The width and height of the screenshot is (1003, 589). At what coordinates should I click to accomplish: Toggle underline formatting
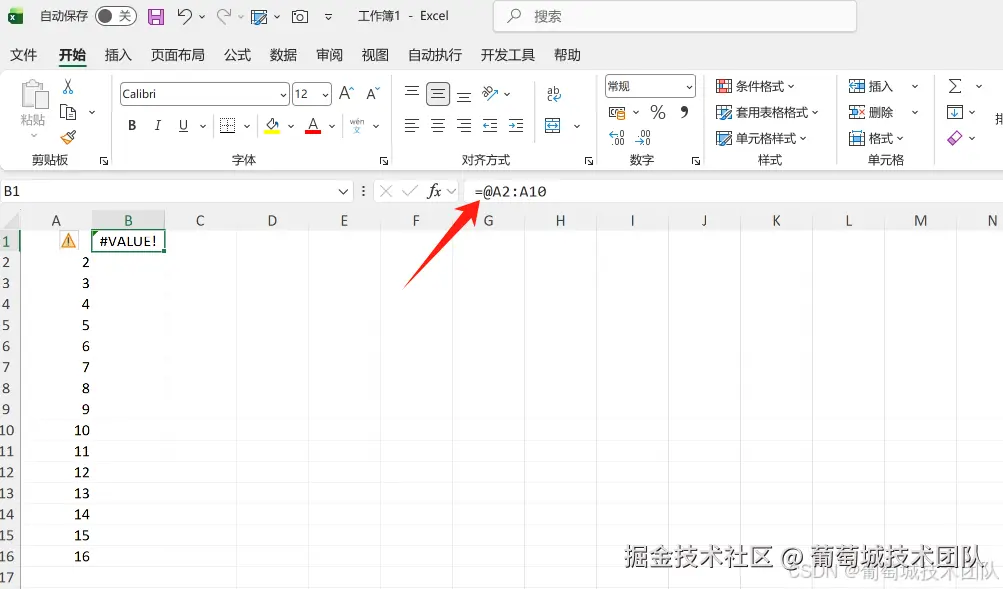[182, 125]
